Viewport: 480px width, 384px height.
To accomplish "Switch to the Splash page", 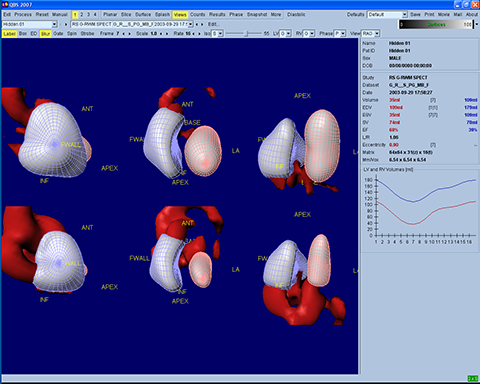I will pos(162,15).
